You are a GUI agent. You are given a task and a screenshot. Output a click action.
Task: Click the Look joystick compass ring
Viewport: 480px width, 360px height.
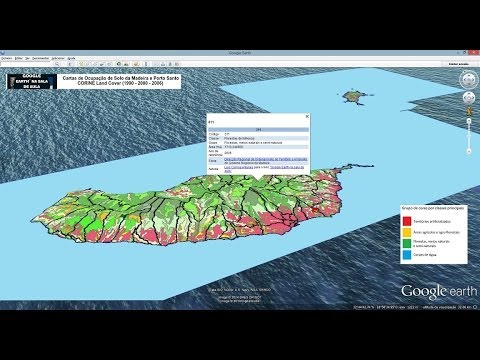(469, 80)
